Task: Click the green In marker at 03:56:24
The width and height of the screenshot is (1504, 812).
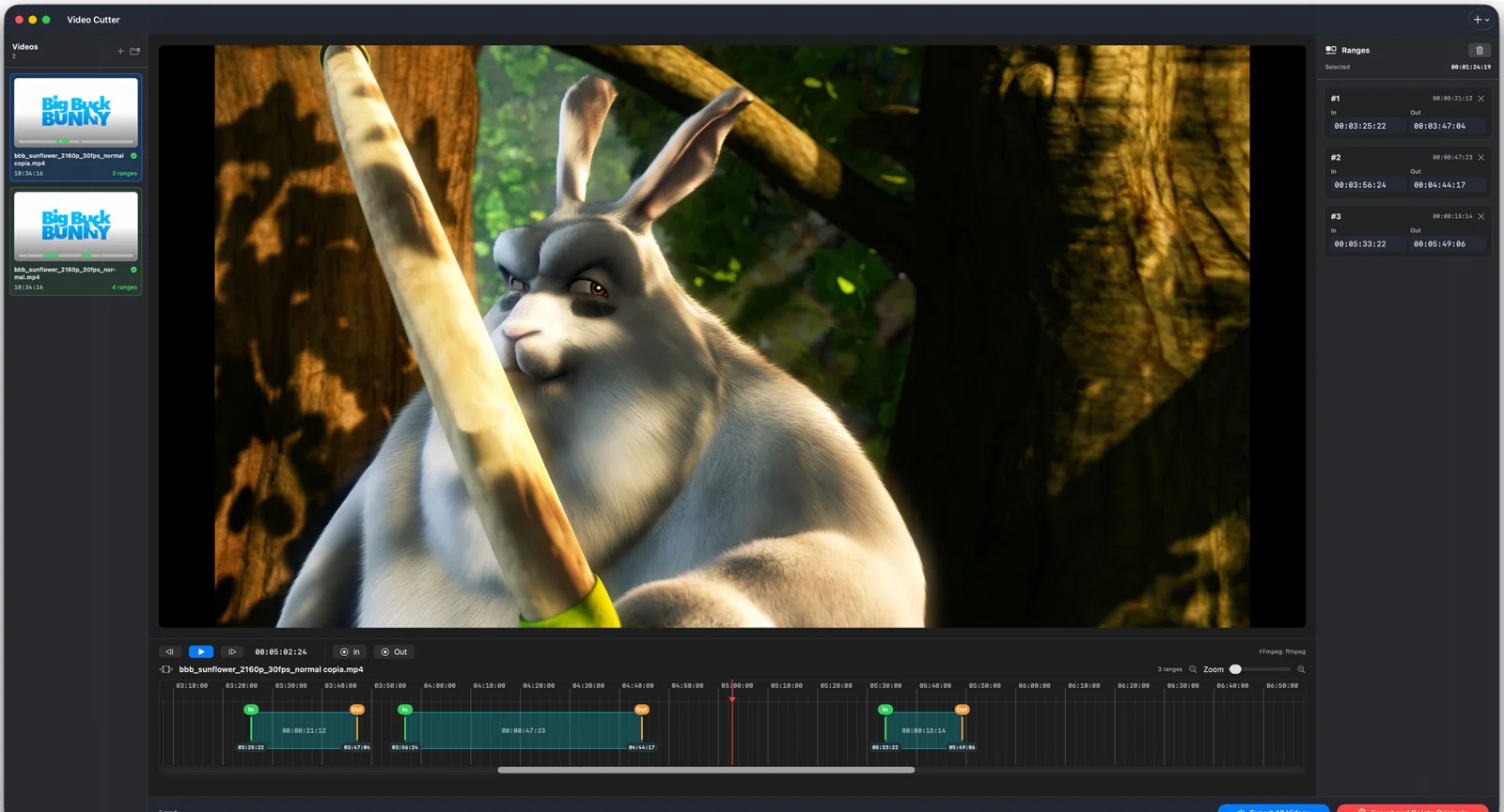Action: click(x=405, y=710)
